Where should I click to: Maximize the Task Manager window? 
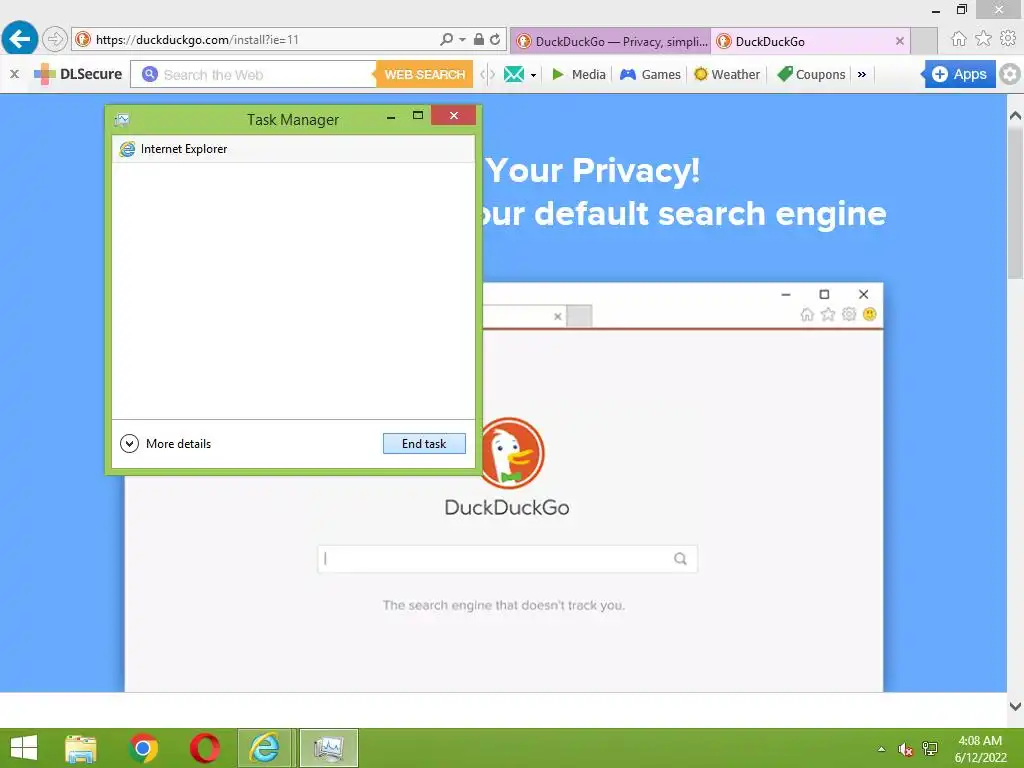418,116
